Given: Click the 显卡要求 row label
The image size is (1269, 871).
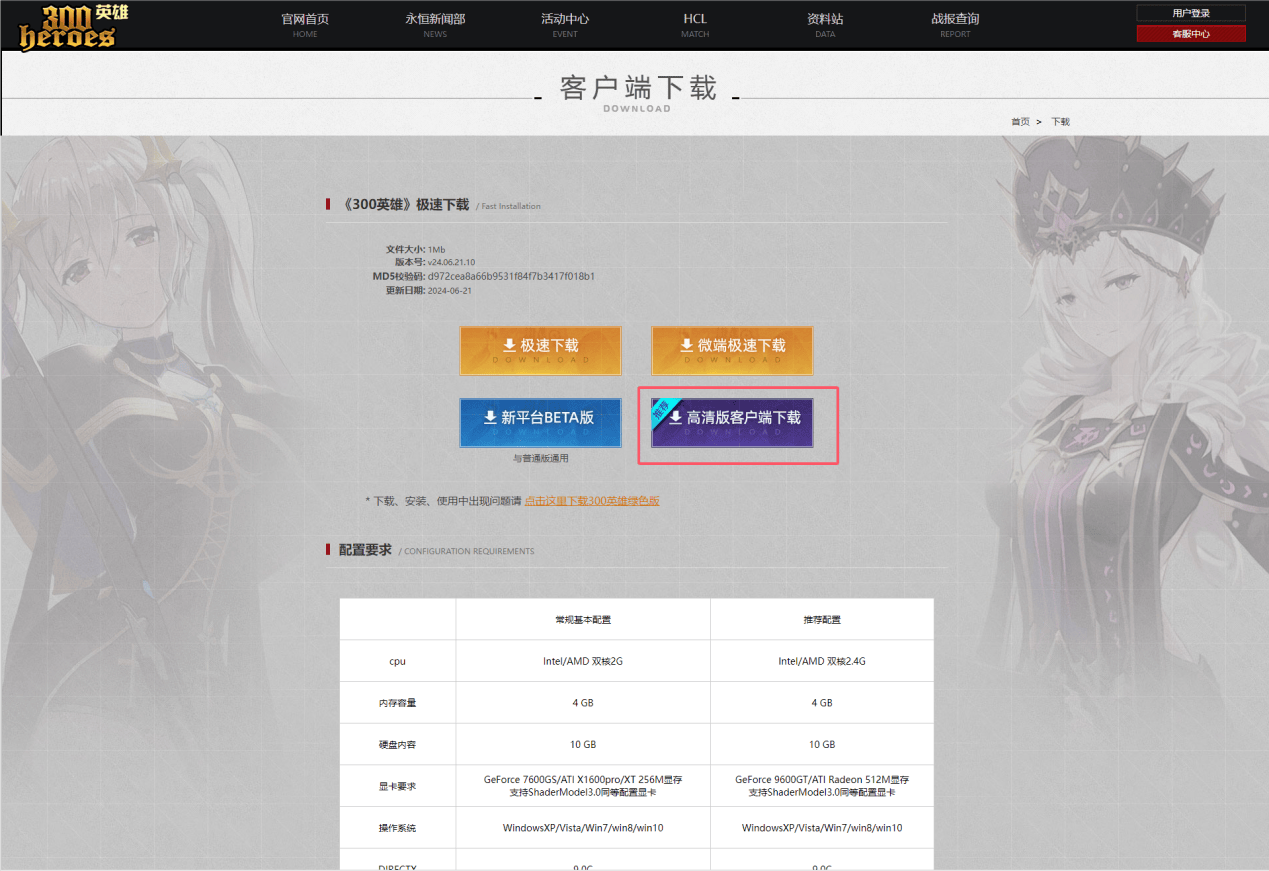Looking at the screenshot, I should point(397,786).
